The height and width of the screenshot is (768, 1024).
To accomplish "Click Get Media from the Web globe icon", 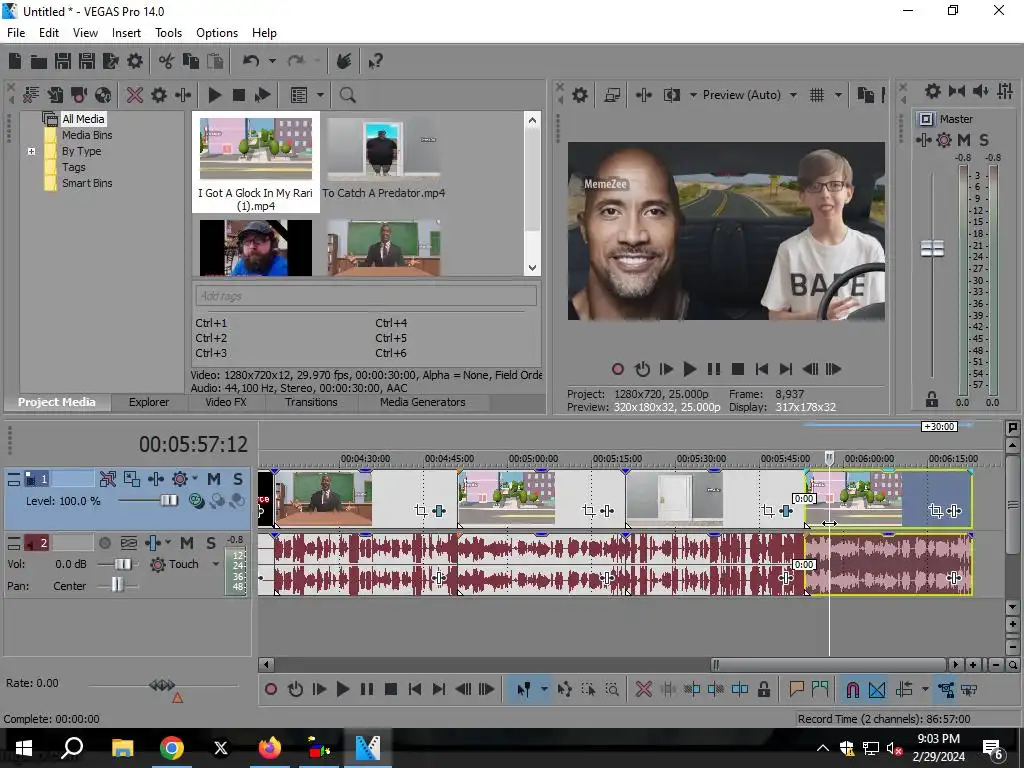I will click(x=103, y=95).
